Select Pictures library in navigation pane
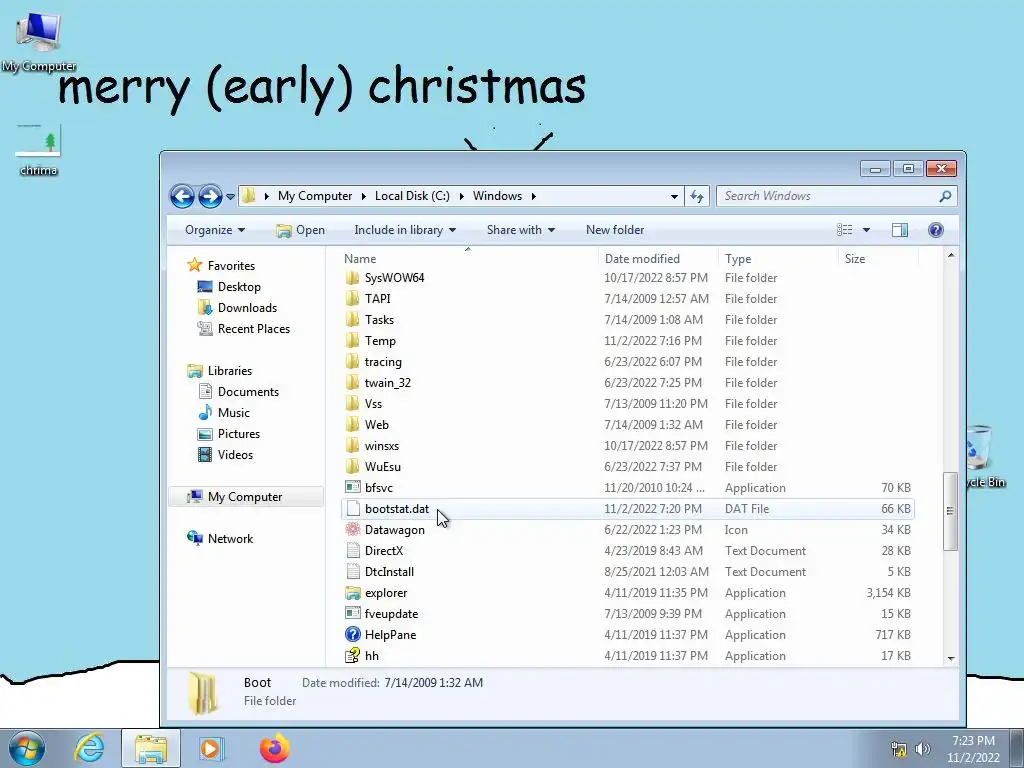 [229, 434]
